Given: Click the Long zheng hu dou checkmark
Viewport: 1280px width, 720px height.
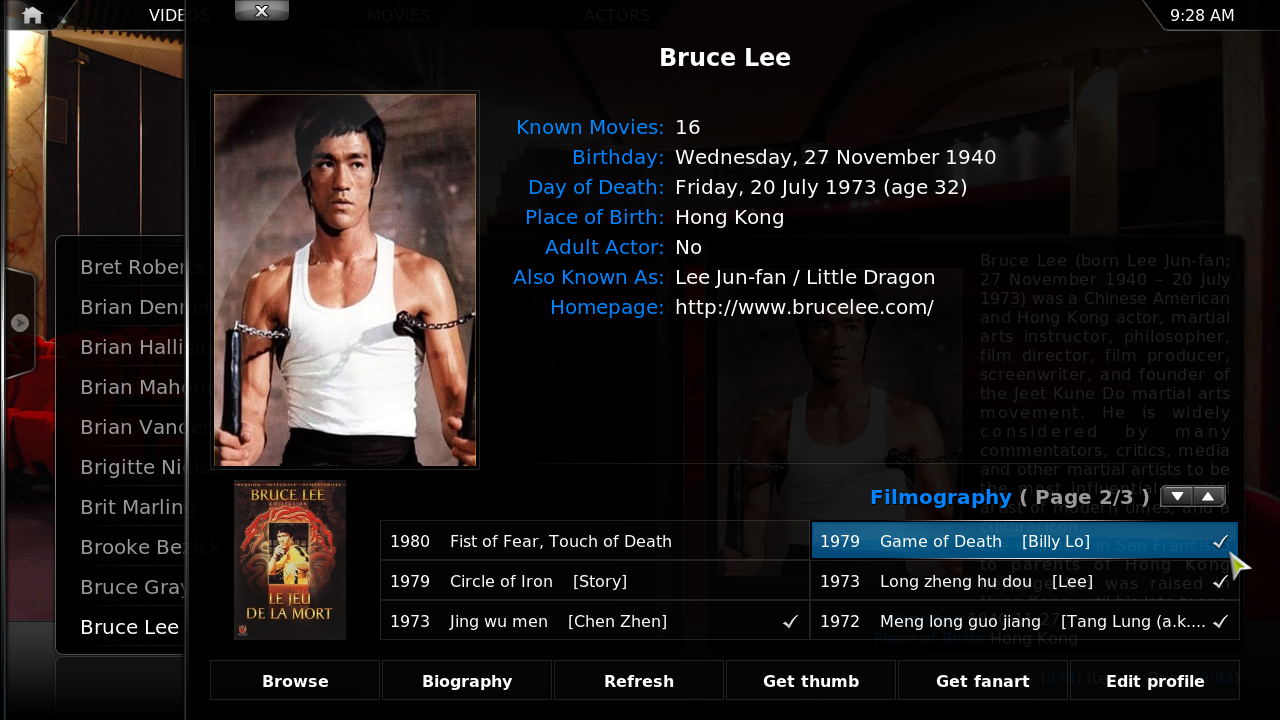Looking at the screenshot, I should 1220,581.
